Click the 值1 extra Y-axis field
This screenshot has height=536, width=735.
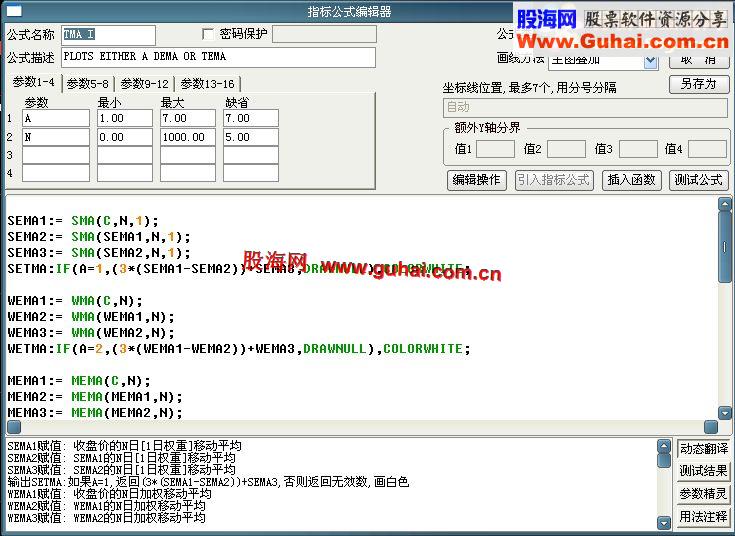[495, 149]
